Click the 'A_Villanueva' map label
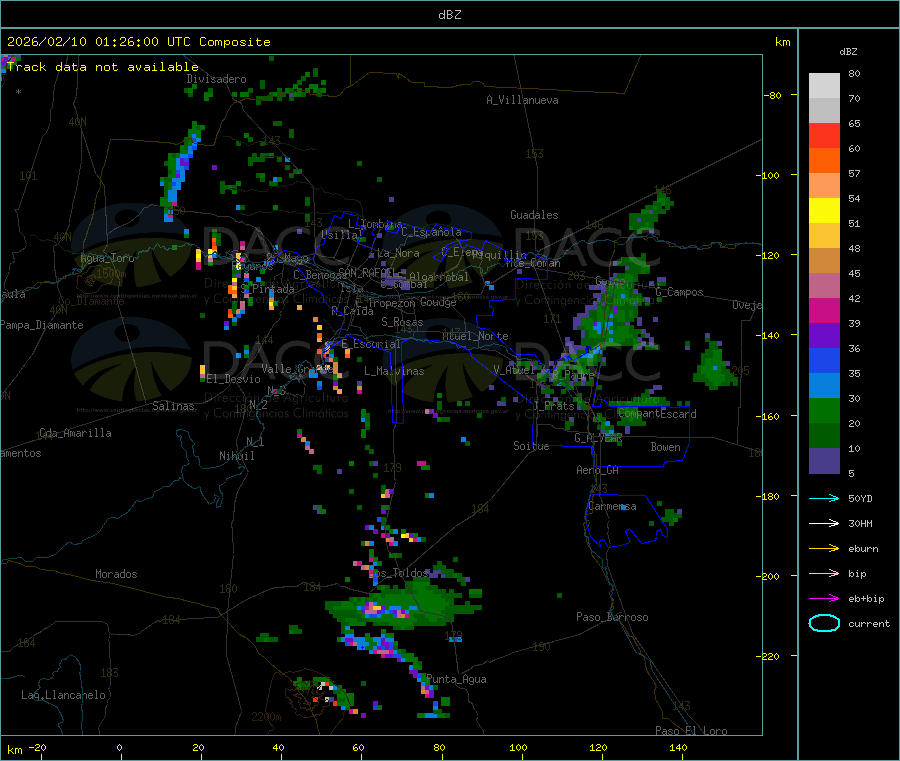 pyautogui.click(x=522, y=100)
